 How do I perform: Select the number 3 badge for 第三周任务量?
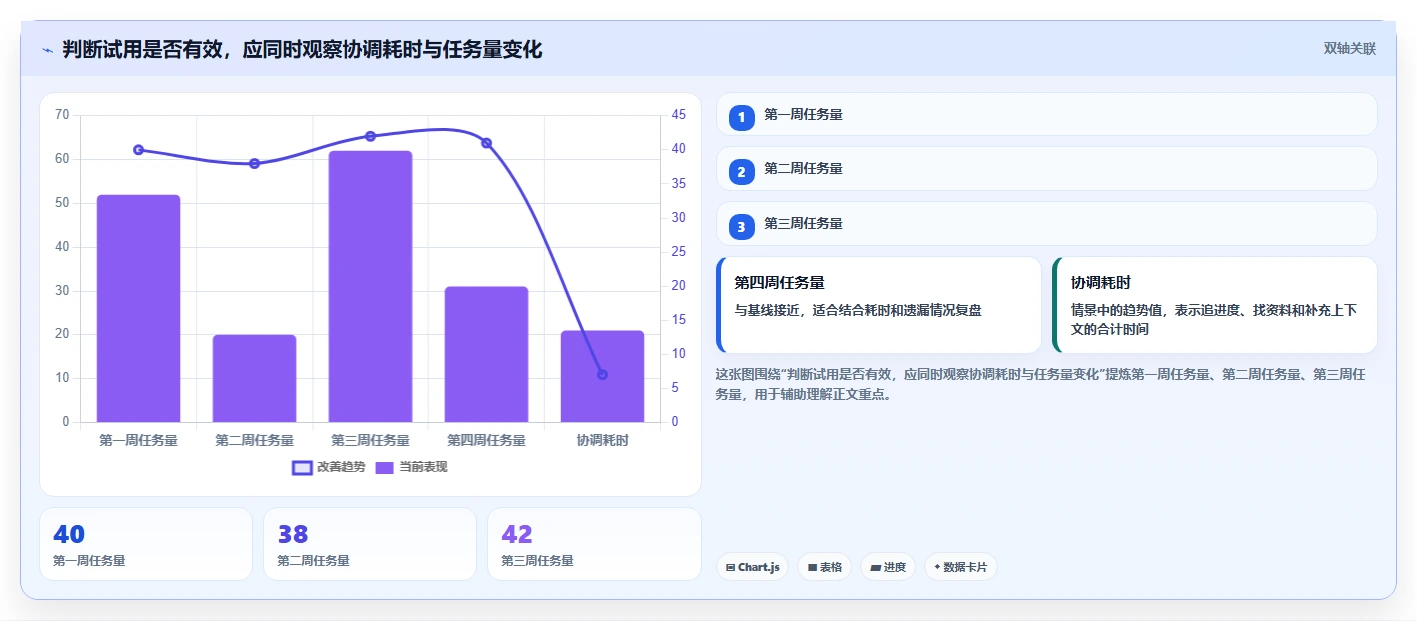click(741, 227)
